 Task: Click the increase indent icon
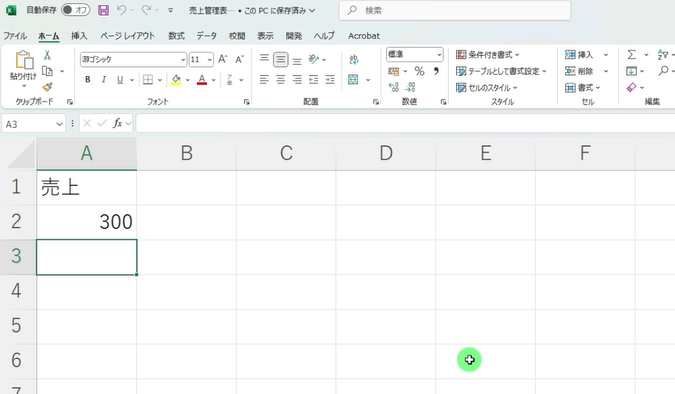(330, 80)
